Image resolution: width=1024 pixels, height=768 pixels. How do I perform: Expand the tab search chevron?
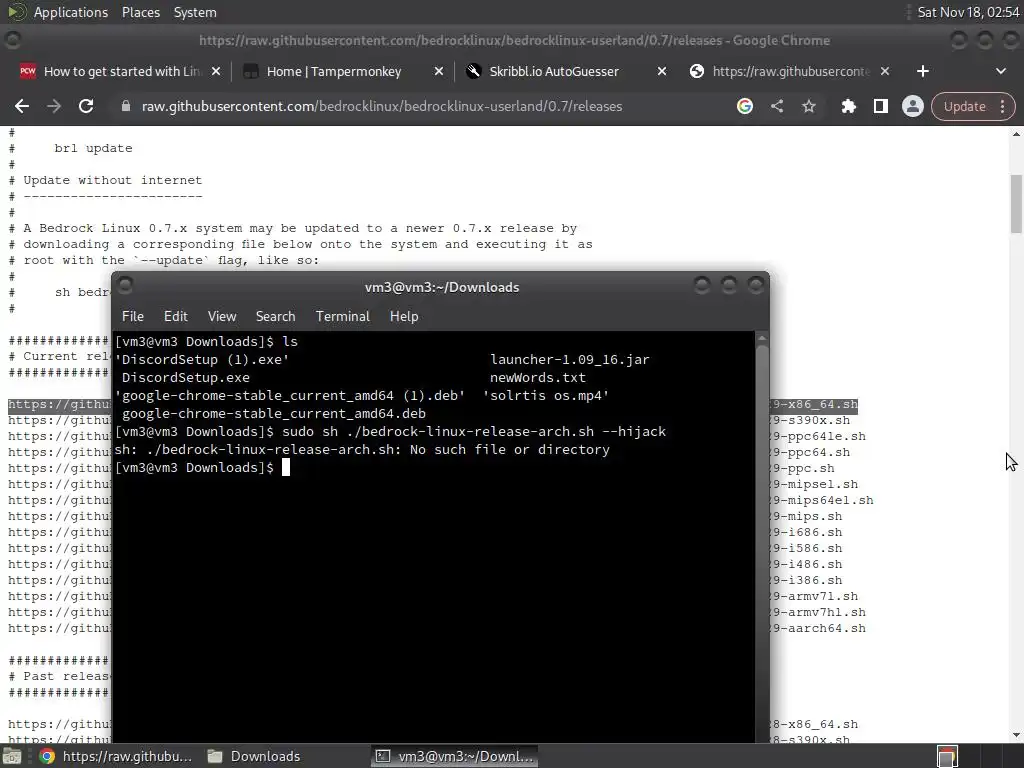click(1000, 71)
